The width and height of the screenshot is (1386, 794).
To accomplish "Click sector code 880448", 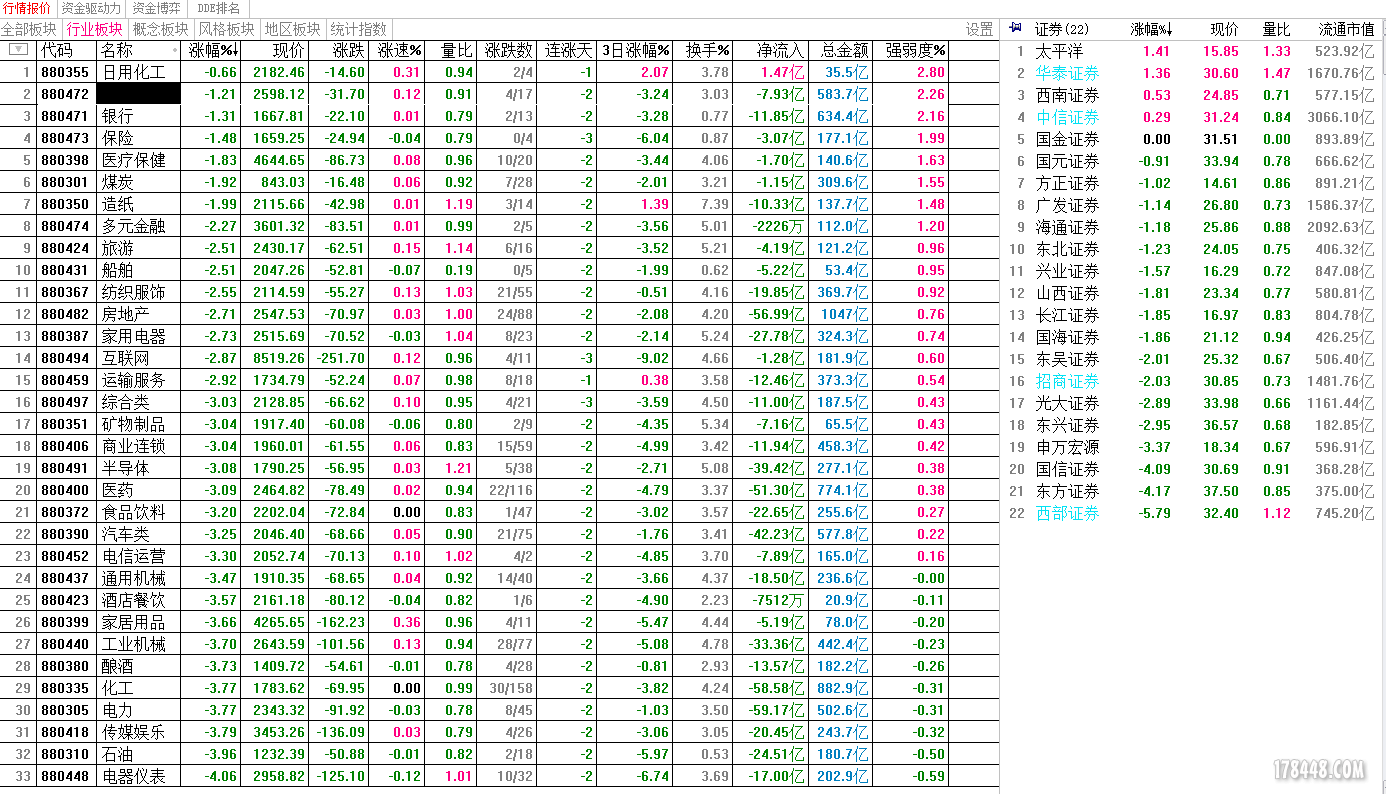I will click(65, 776).
